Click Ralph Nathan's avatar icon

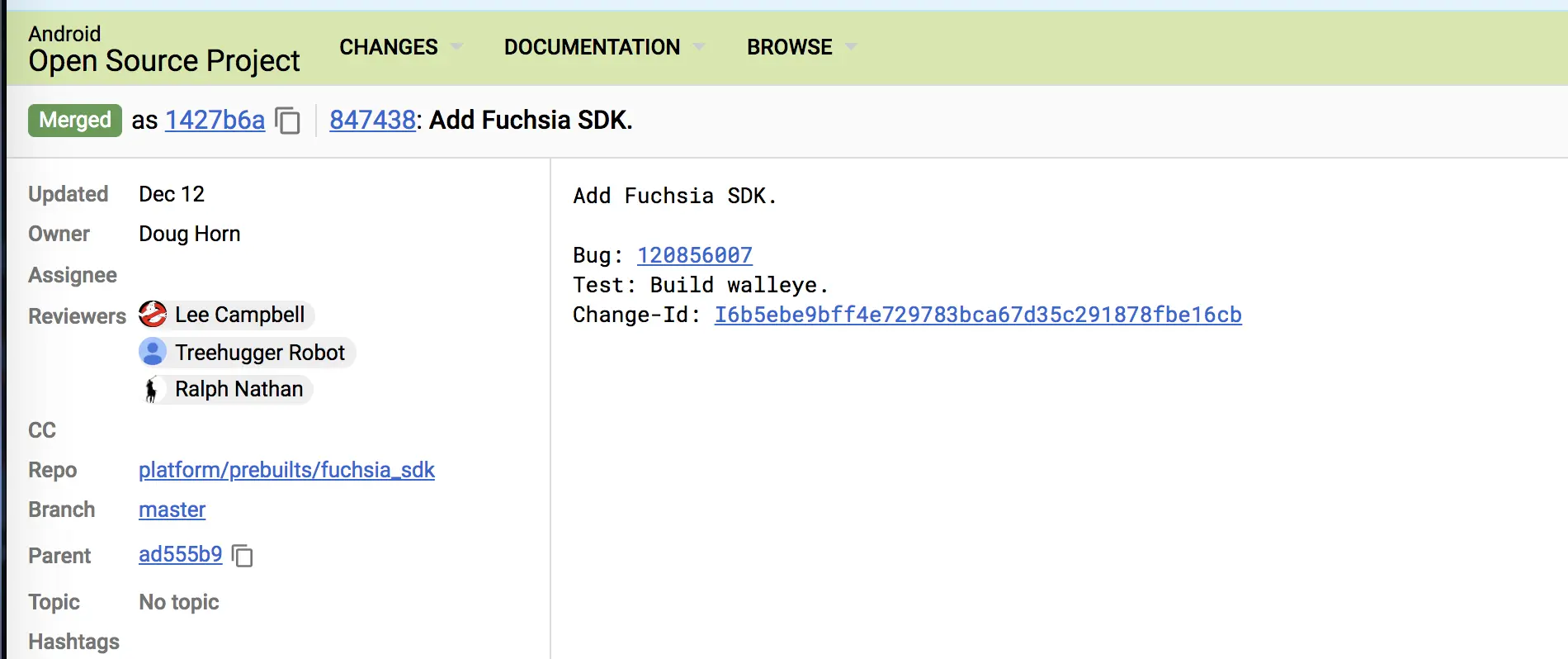(x=152, y=389)
